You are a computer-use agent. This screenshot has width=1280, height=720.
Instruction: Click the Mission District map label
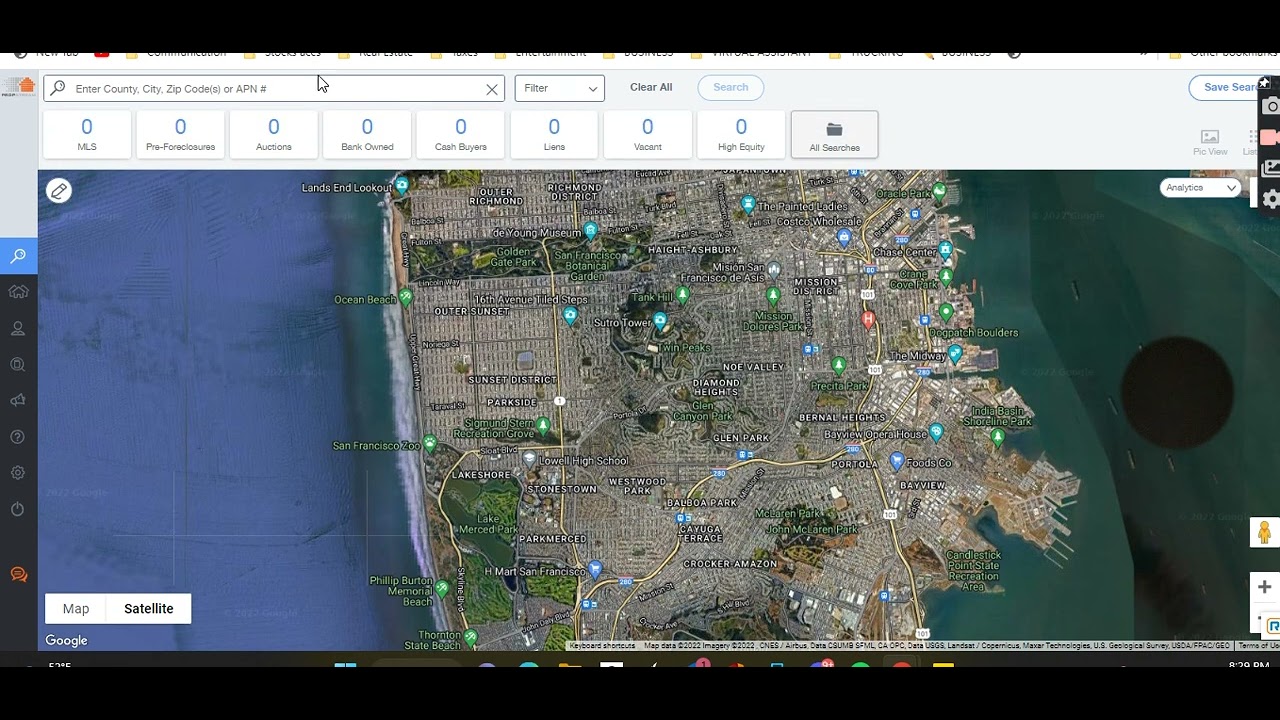click(817, 288)
